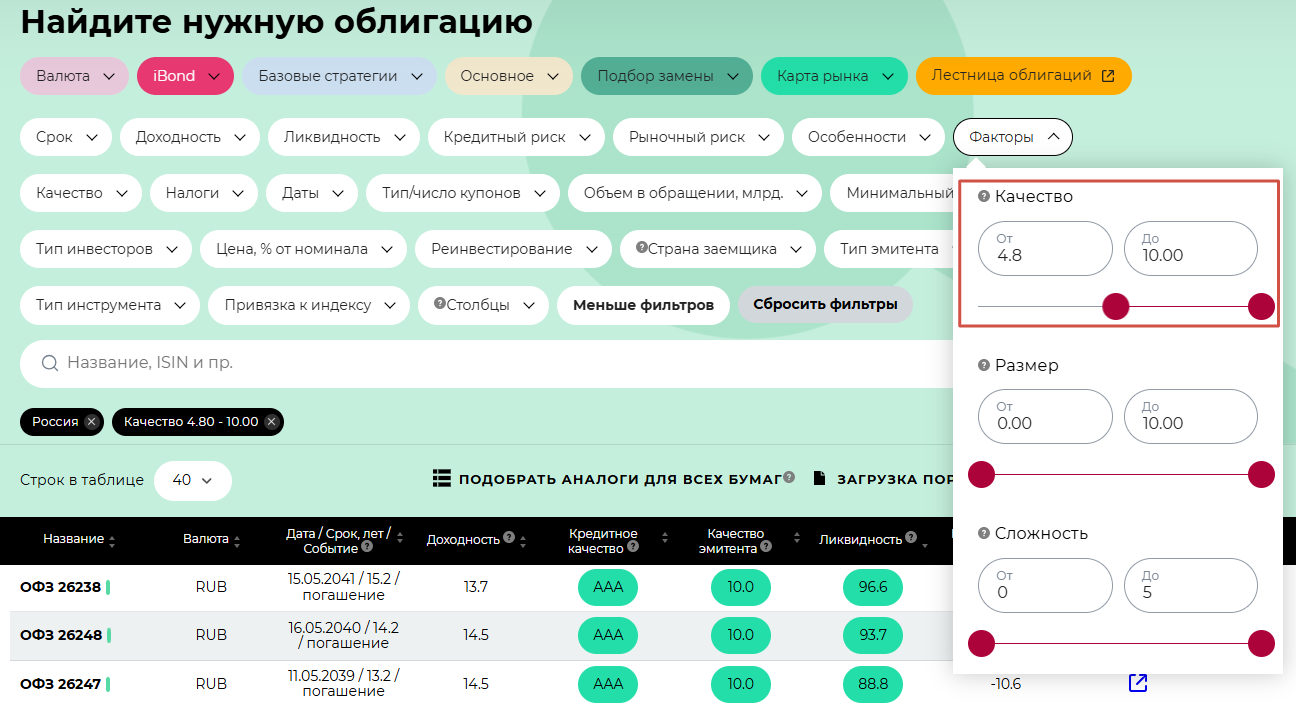Click the help icon next to Сложность factor

984,534
